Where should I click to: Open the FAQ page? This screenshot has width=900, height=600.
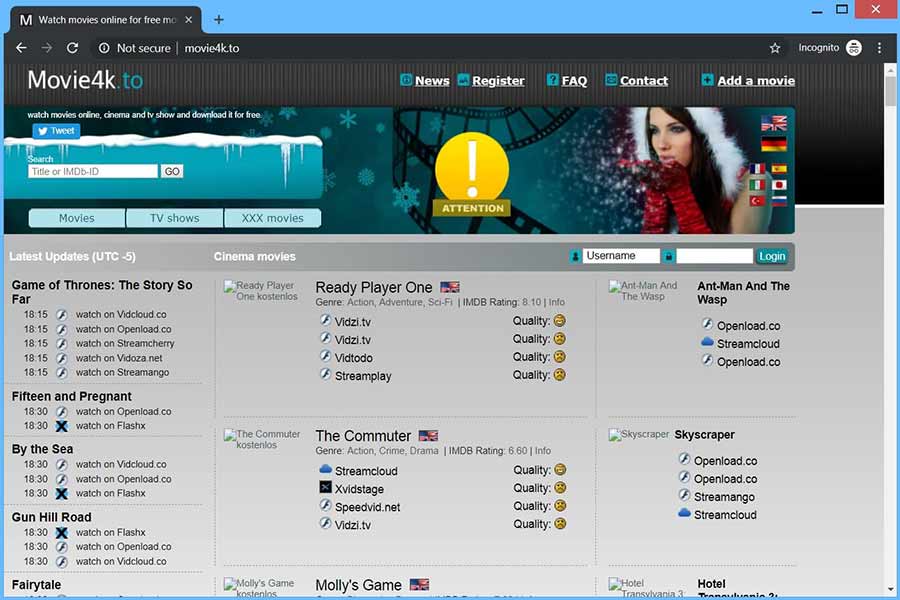[x=574, y=81]
